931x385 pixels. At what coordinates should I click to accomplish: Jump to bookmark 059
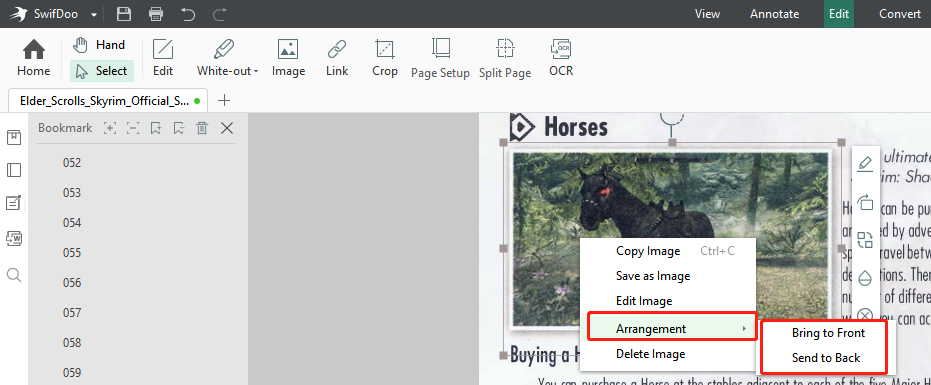(x=72, y=373)
